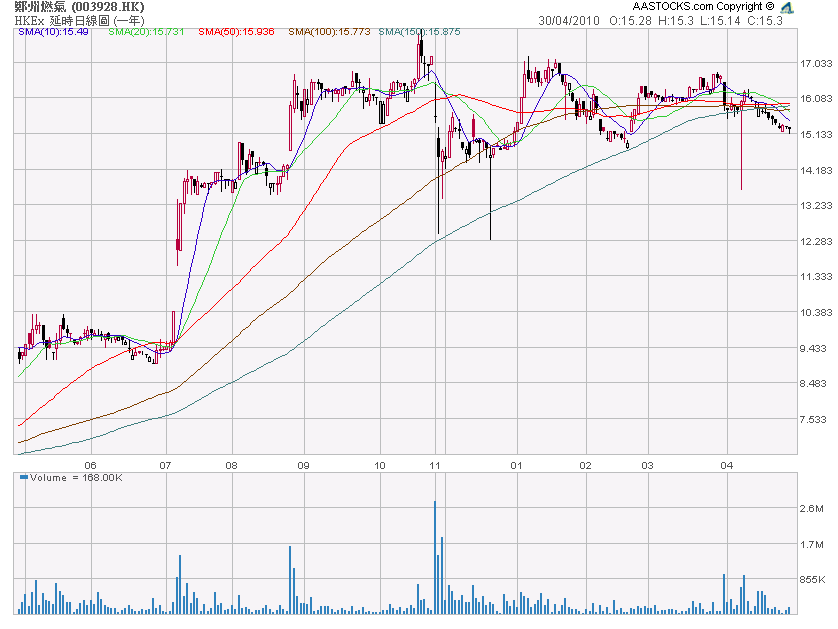Click the 15.133 price axis label
This screenshot has height=629, width=838.
tap(816, 134)
